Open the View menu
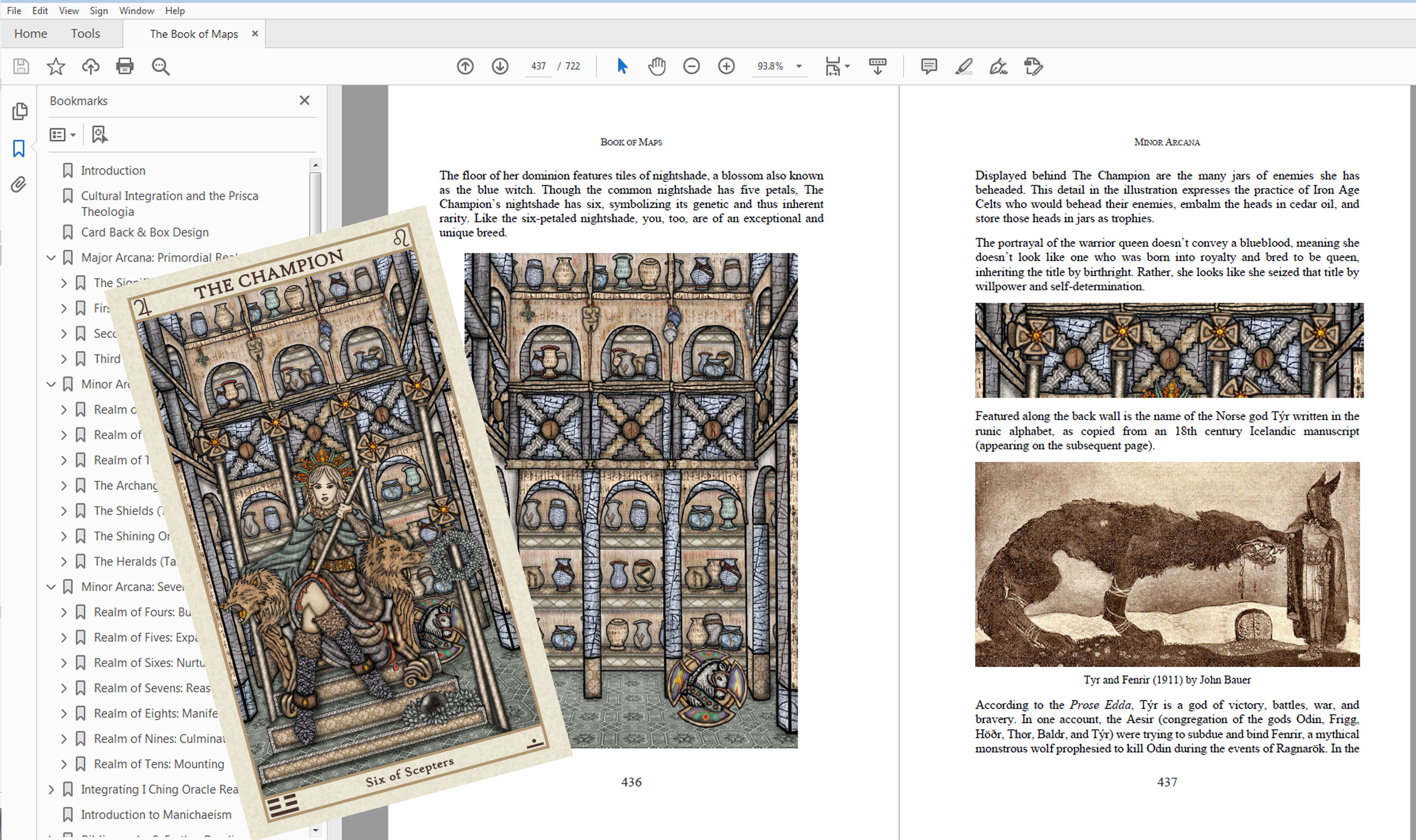 pos(68,10)
